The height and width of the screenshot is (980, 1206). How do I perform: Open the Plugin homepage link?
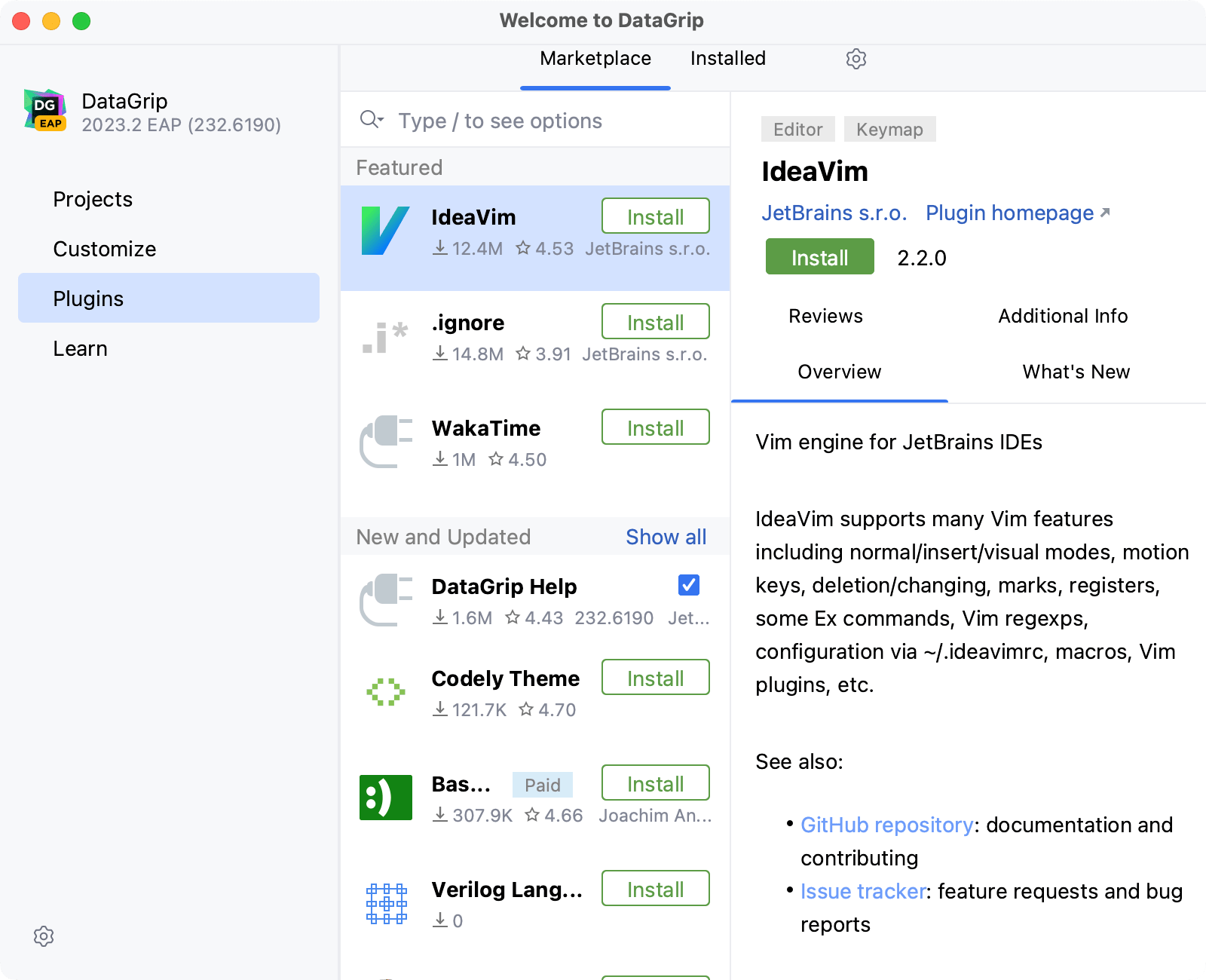pyautogui.click(x=1009, y=213)
